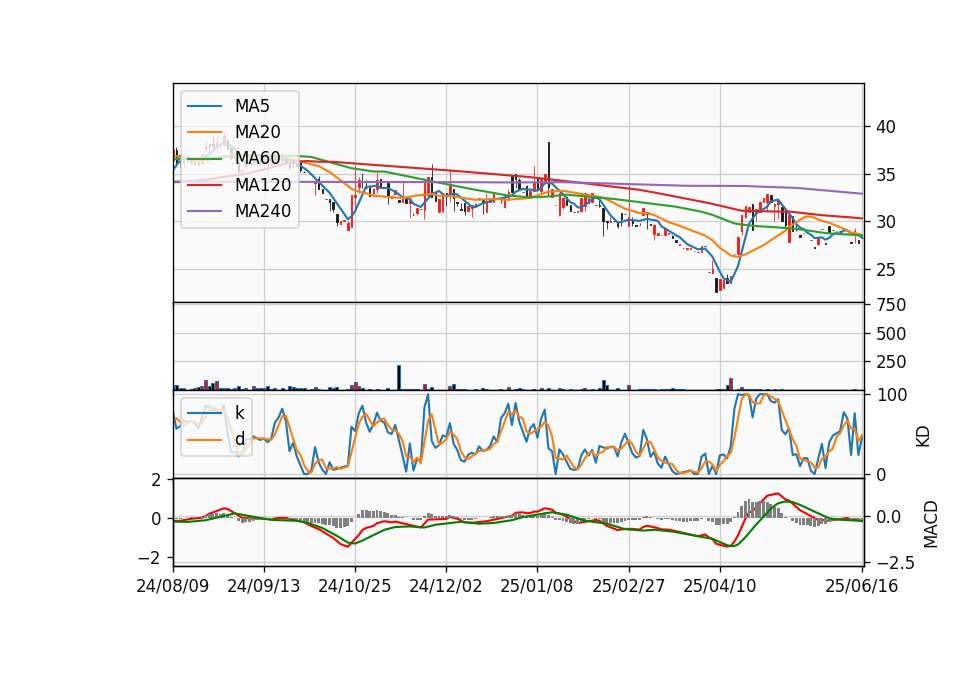Click the 24/12/02 date axis label
This screenshot has width=960, height=690.
(x=446, y=586)
